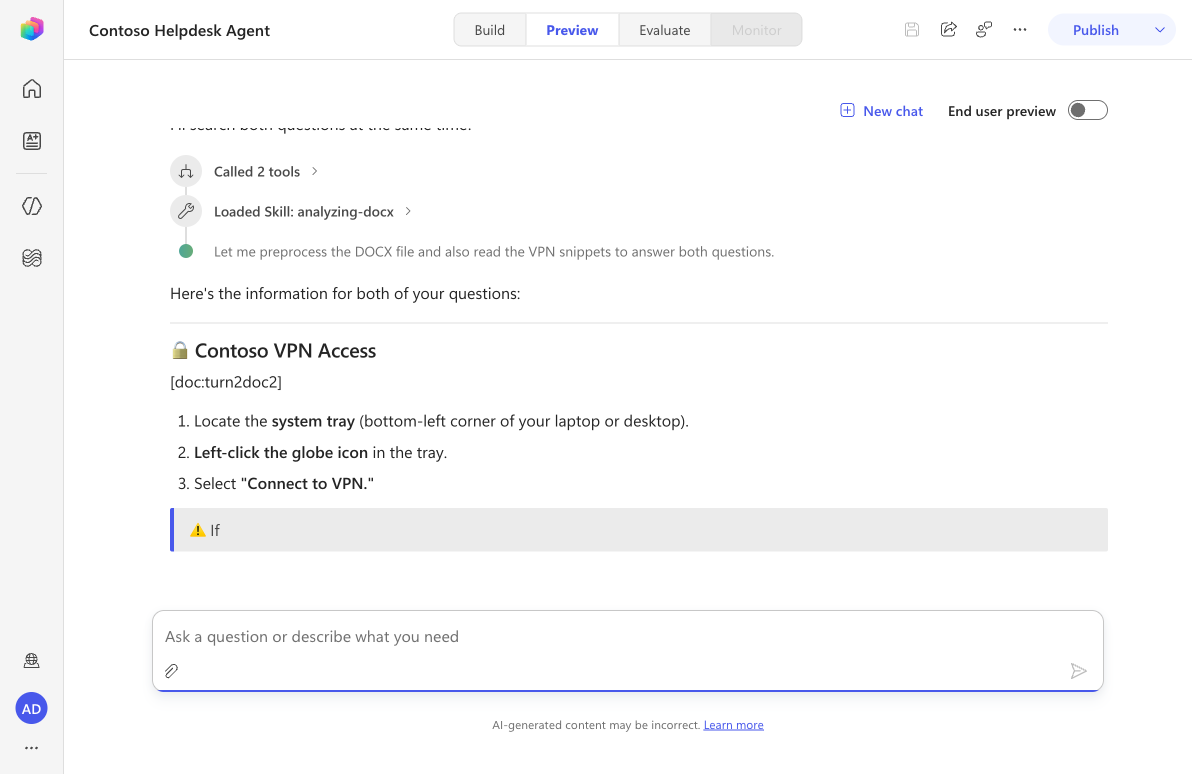1192x774 pixels.
Task: Click the [doc:turn2doc2] citation text
Action: pyautogui.click(x=226, y=382)
